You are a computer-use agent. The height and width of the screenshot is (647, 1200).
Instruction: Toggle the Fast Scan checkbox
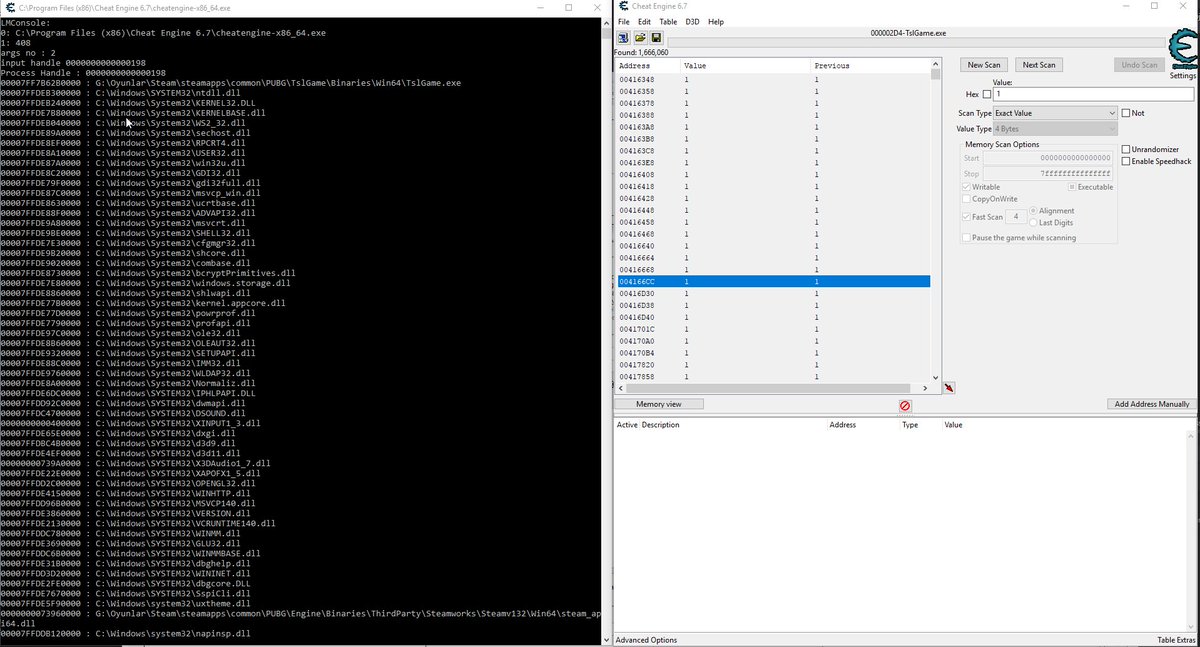click(967, 217)
